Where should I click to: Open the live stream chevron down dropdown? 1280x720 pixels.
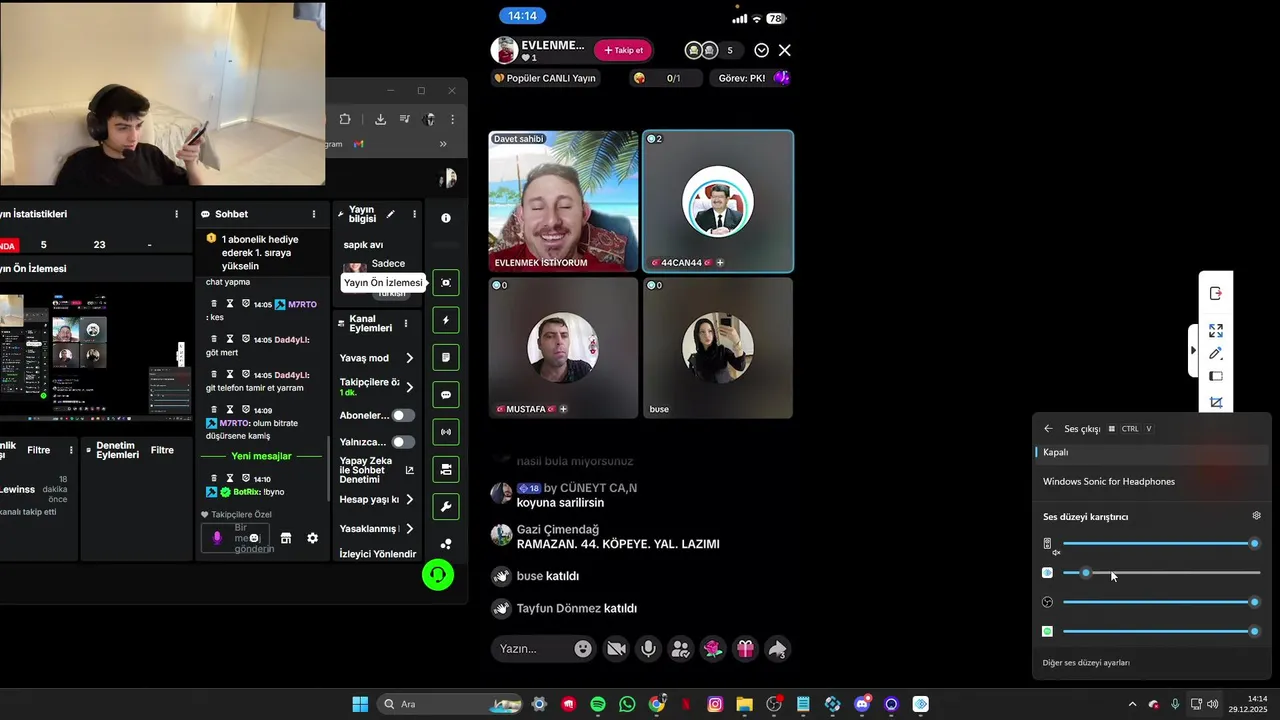point(762,50)
